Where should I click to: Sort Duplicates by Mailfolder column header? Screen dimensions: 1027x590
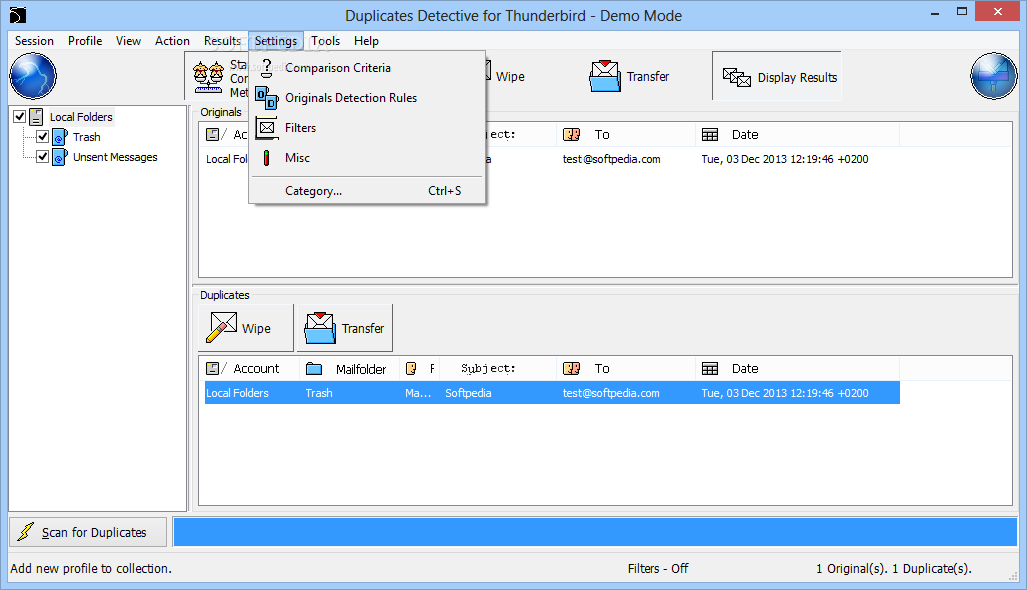[349, 369]
